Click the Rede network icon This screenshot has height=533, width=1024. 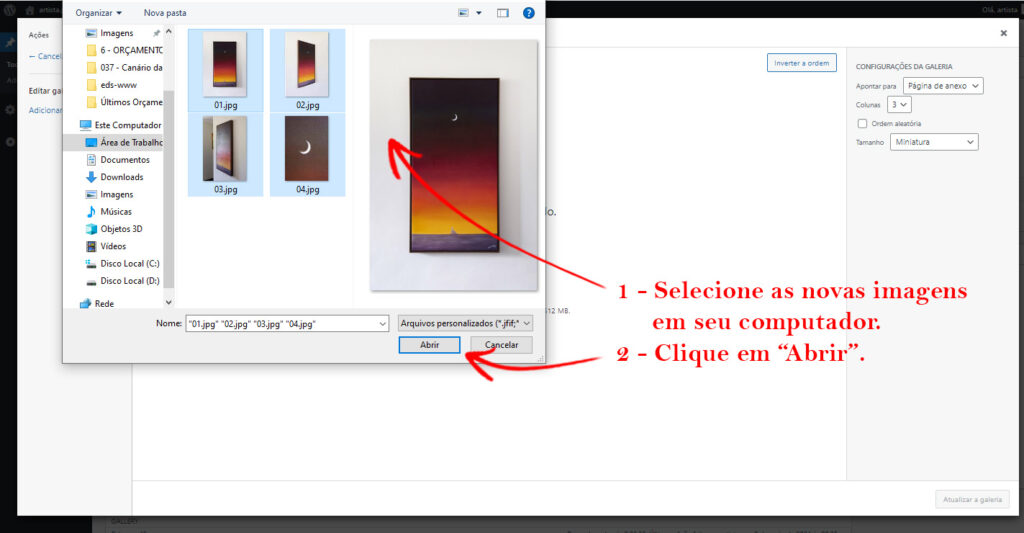click(85, 304)
